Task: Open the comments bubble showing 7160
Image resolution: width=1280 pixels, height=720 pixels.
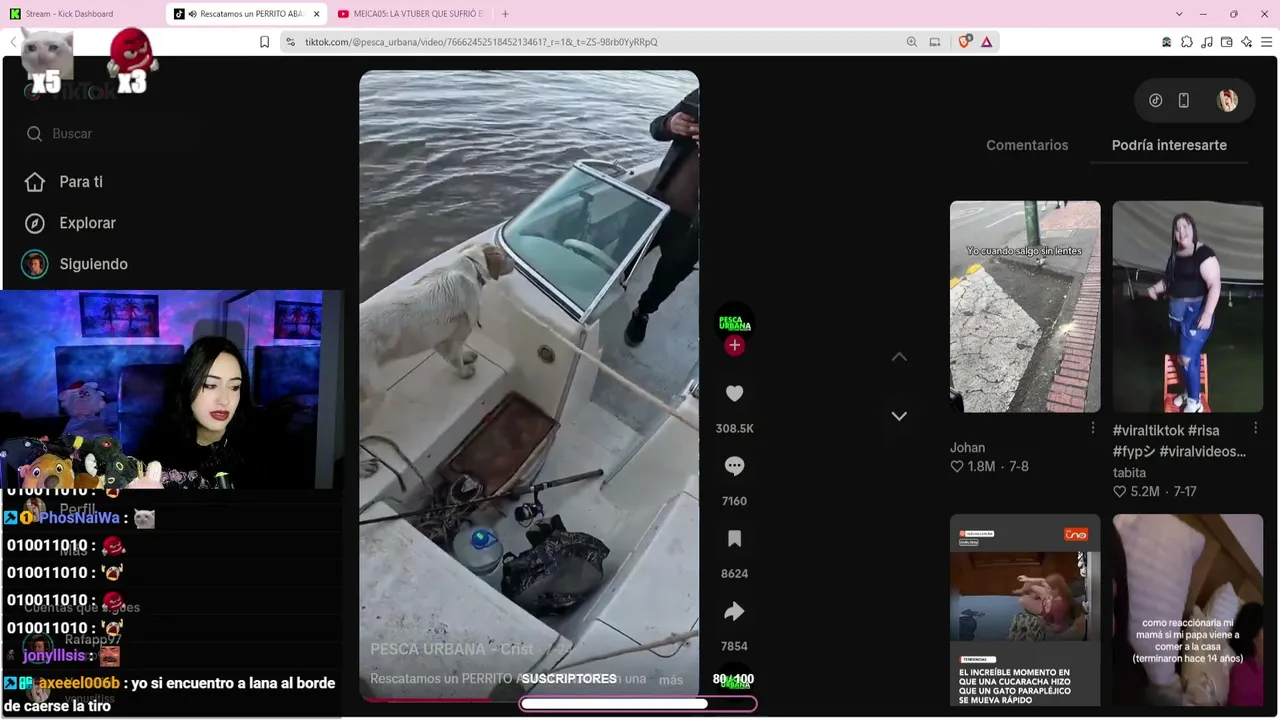Action: [x=734, y=466]
